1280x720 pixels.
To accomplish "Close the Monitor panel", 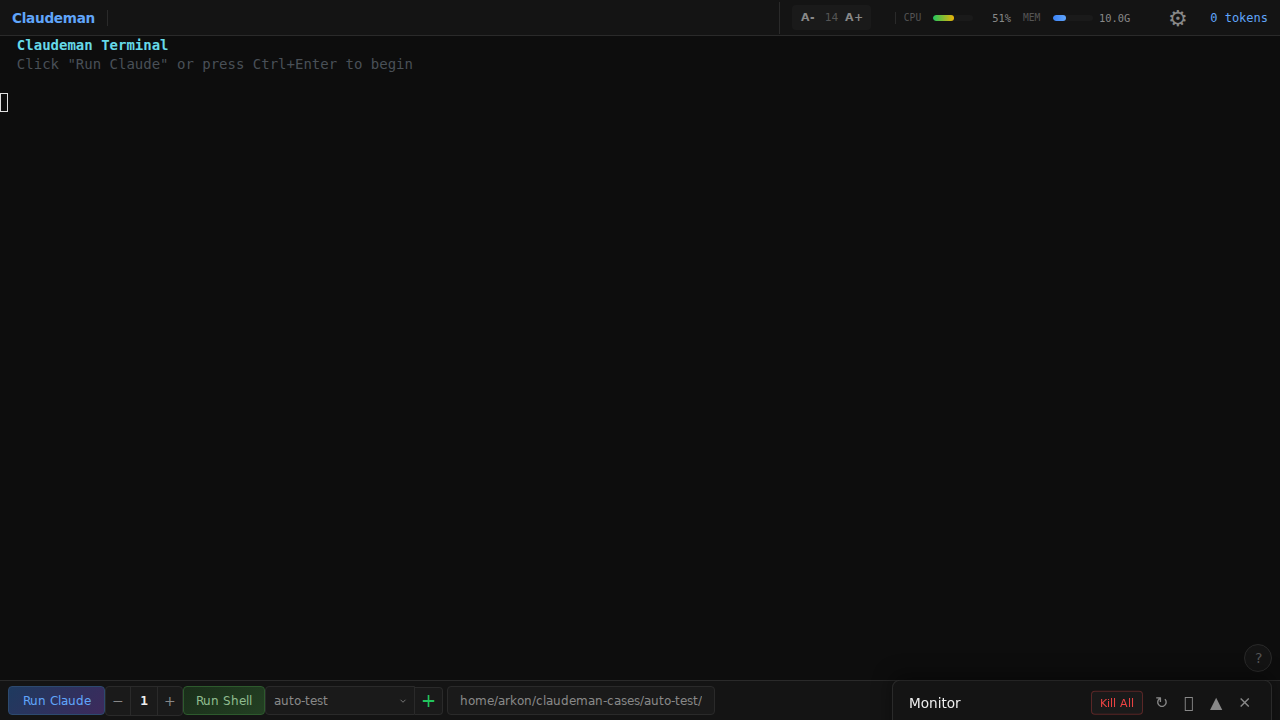I will tap(1245, 703).
